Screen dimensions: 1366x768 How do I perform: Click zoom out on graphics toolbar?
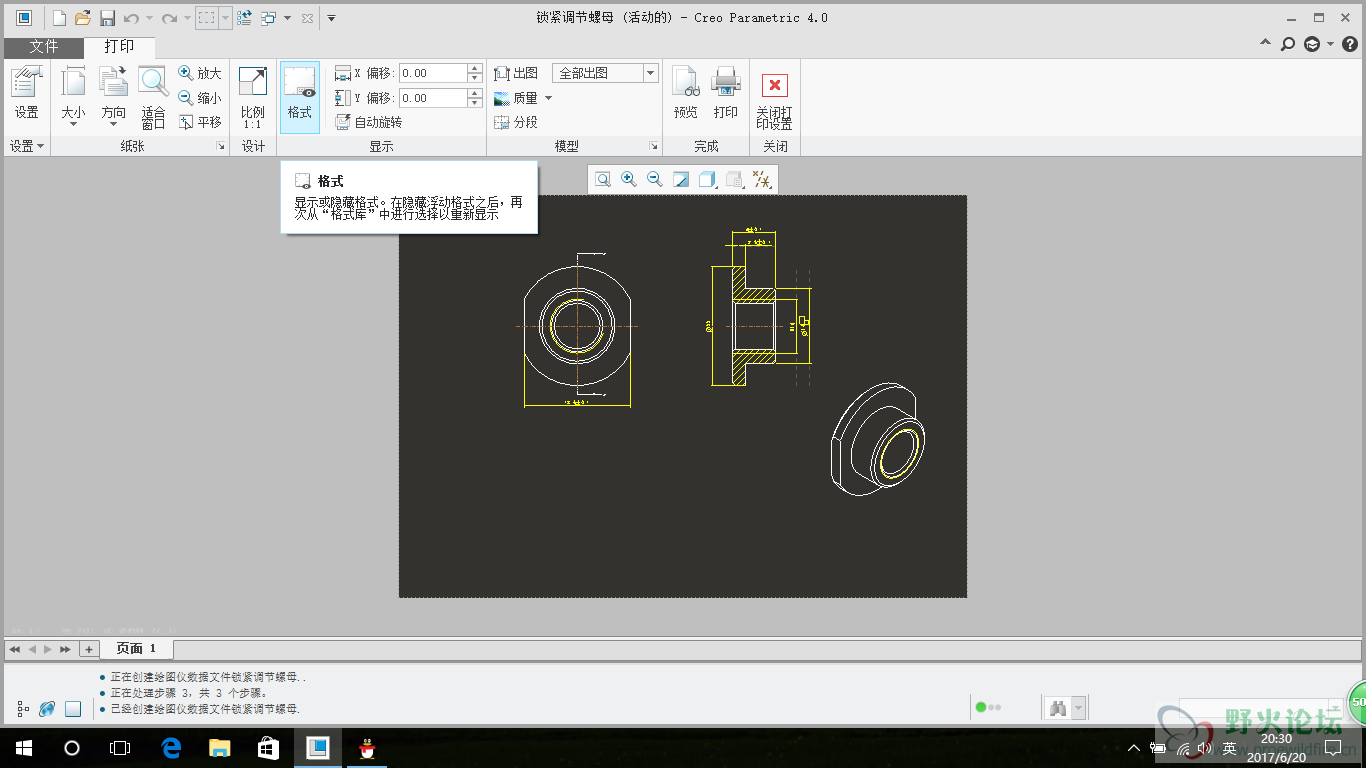(655, 179)
